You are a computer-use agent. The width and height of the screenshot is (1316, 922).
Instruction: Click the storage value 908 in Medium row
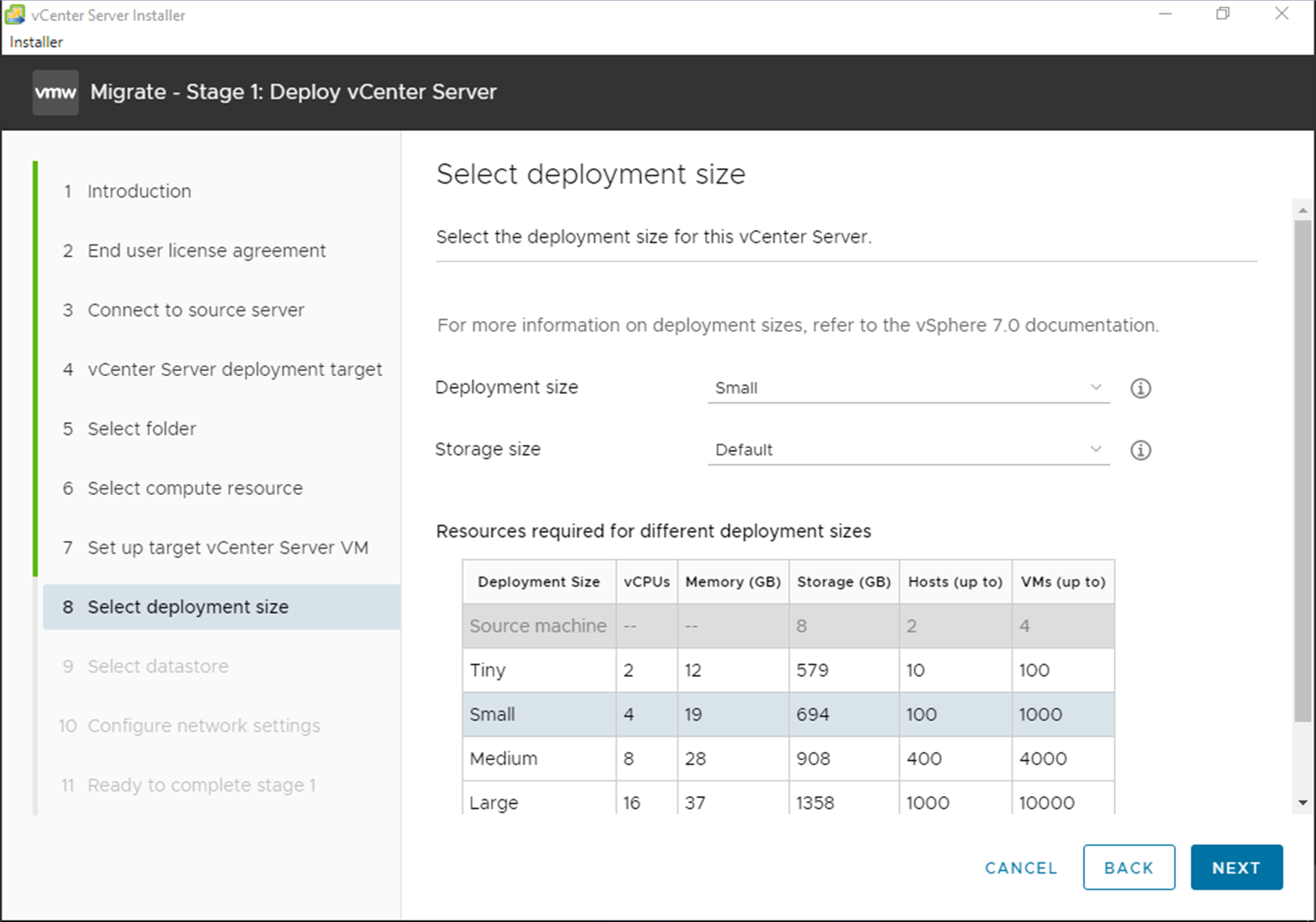point(813,759)
